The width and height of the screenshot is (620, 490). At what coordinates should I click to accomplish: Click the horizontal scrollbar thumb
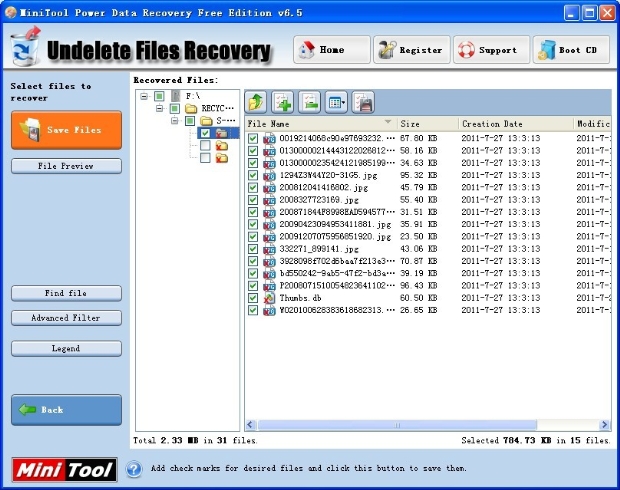coord(397,425)
